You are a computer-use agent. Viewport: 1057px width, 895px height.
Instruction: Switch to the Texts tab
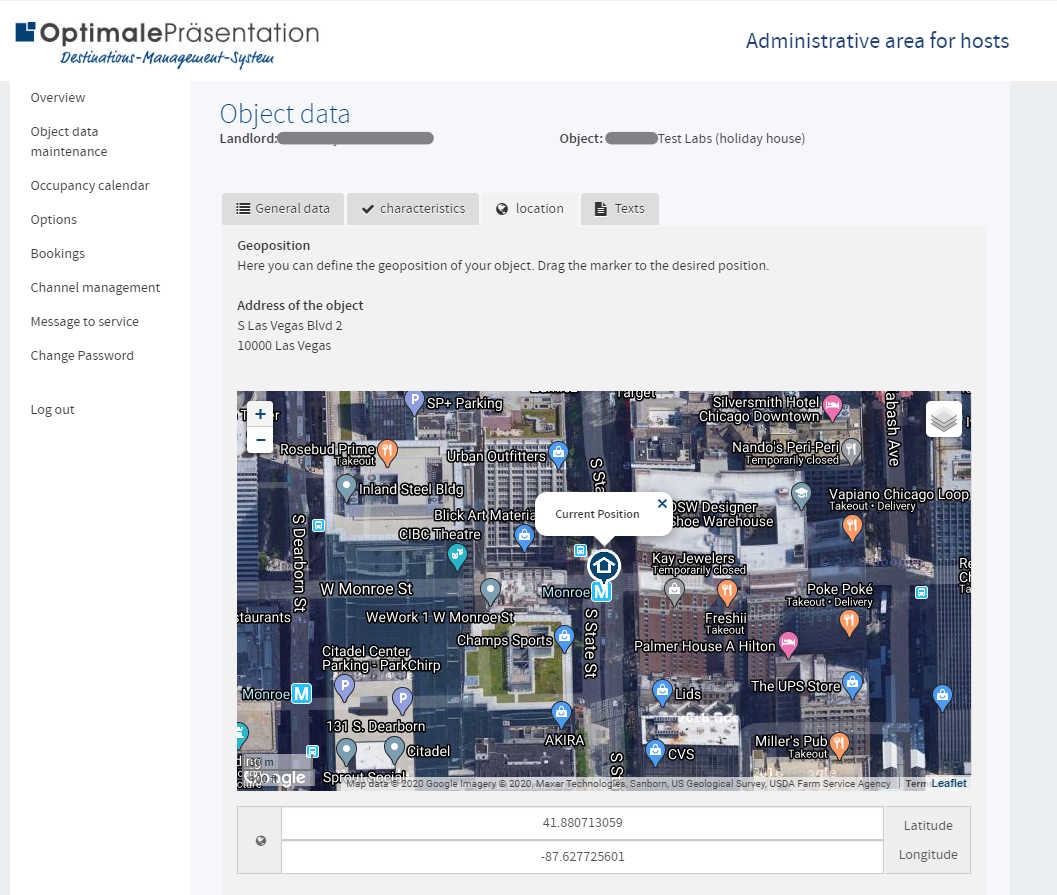tap(620, 209)
